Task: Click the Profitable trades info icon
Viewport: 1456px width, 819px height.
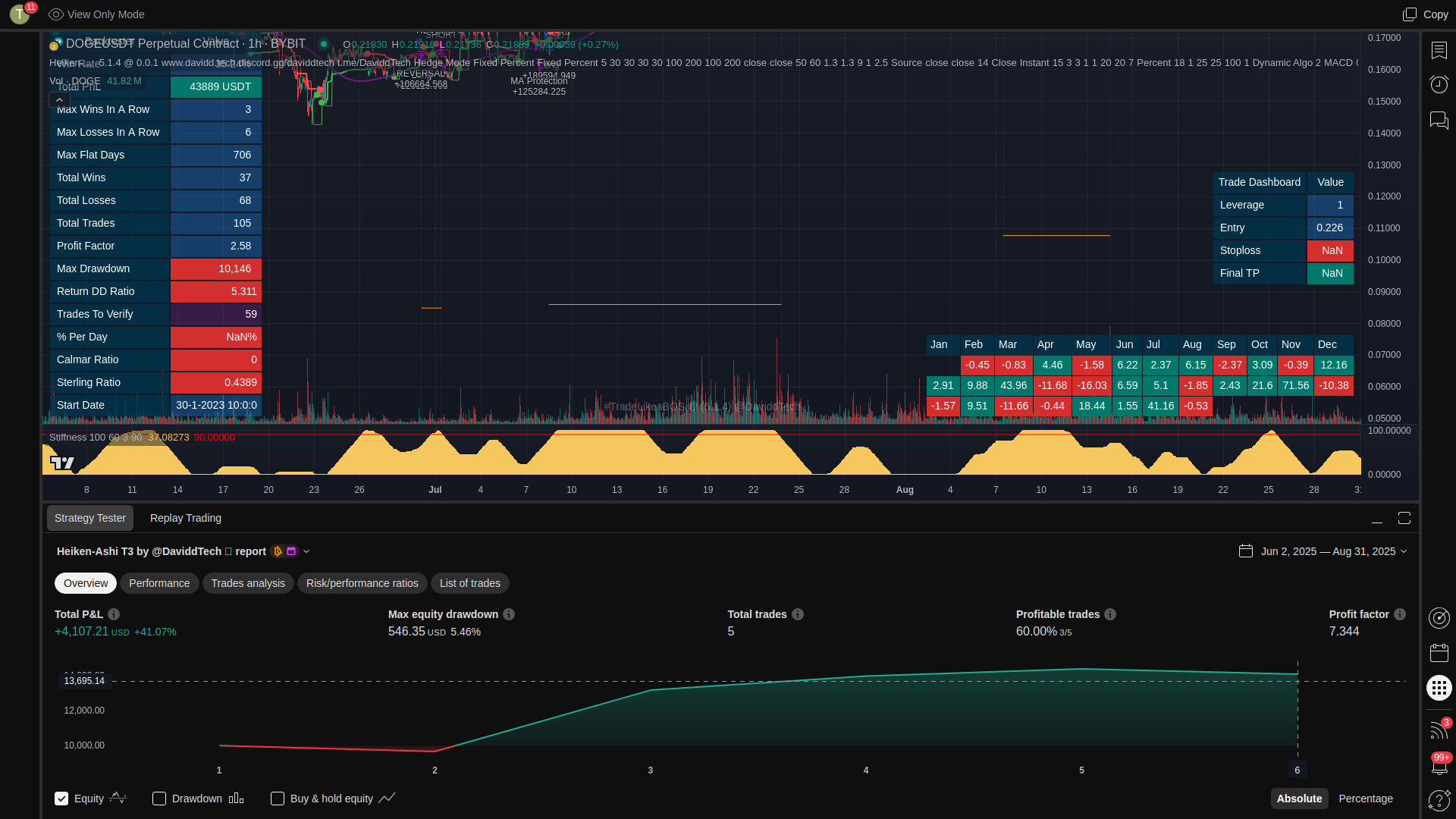Action: click(x=1110, y=614)
